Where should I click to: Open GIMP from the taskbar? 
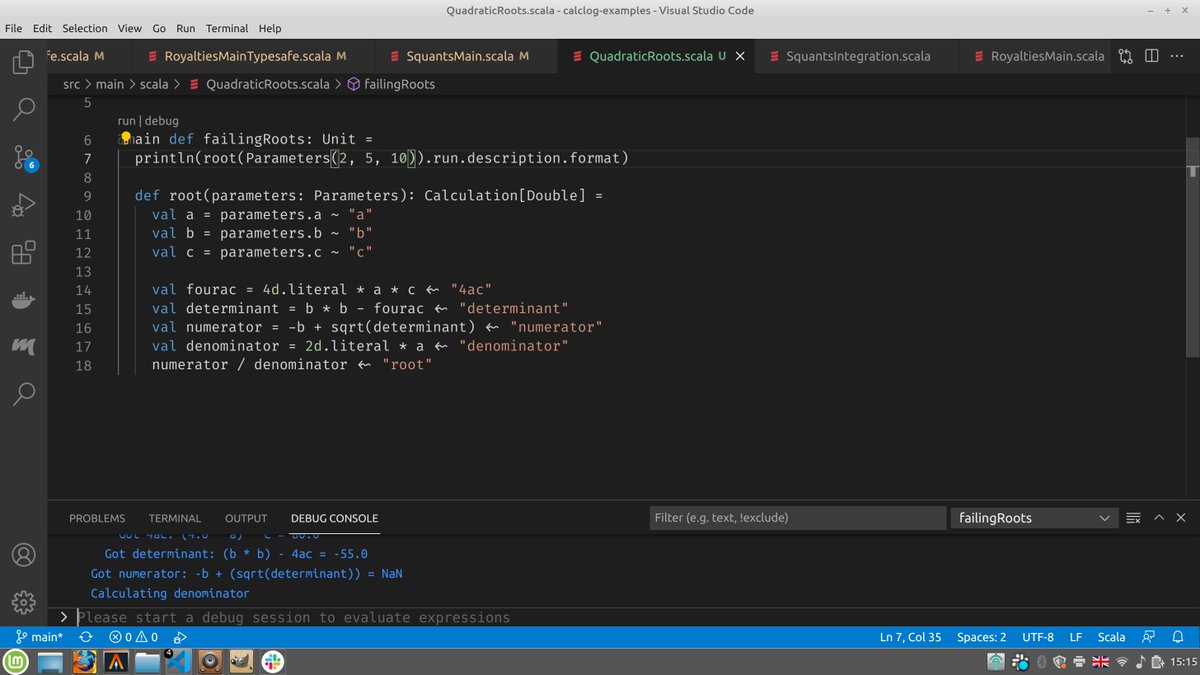pyautogui.click(x=241, y=661)
